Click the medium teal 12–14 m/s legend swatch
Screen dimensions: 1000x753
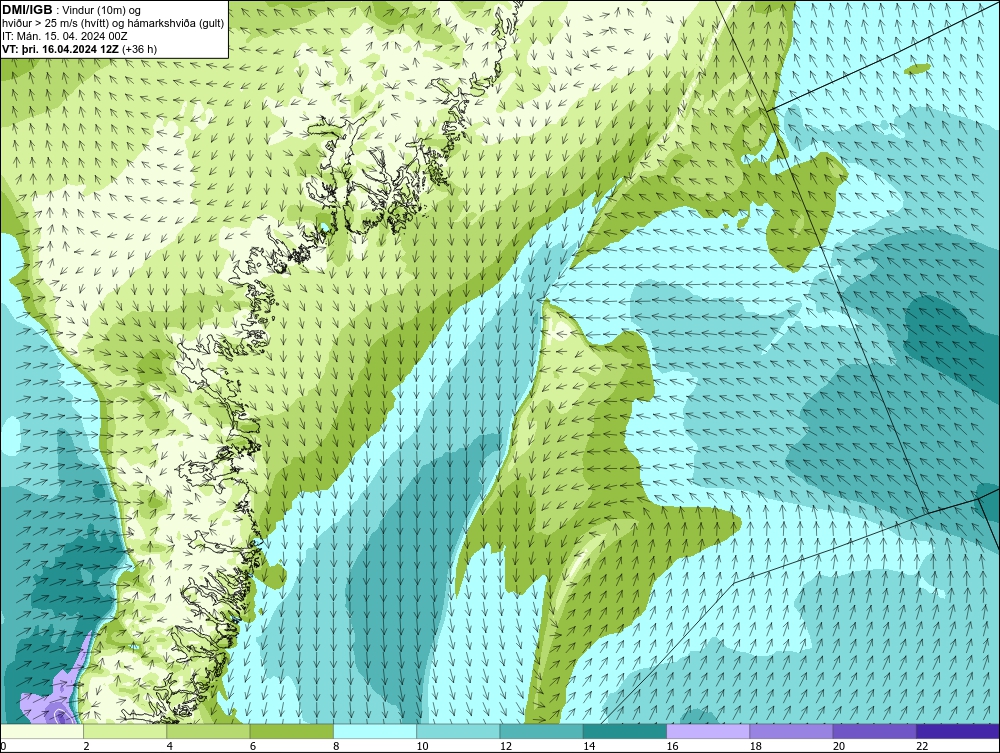[x=541, y=731]
